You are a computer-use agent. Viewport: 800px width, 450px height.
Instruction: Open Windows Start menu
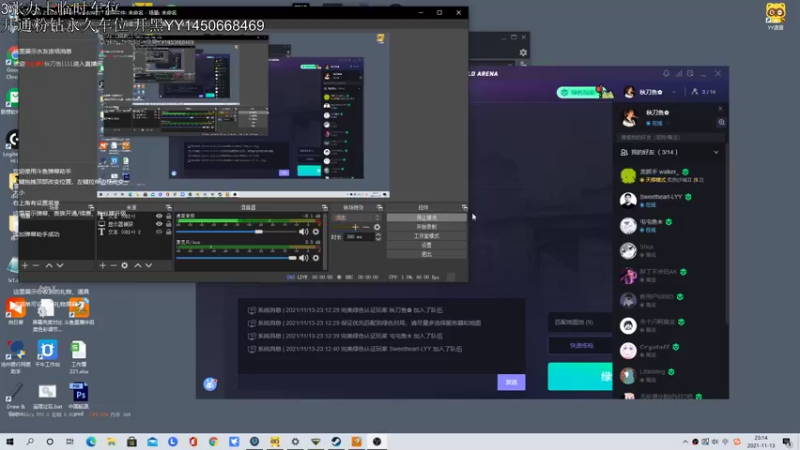coord(10,442)
